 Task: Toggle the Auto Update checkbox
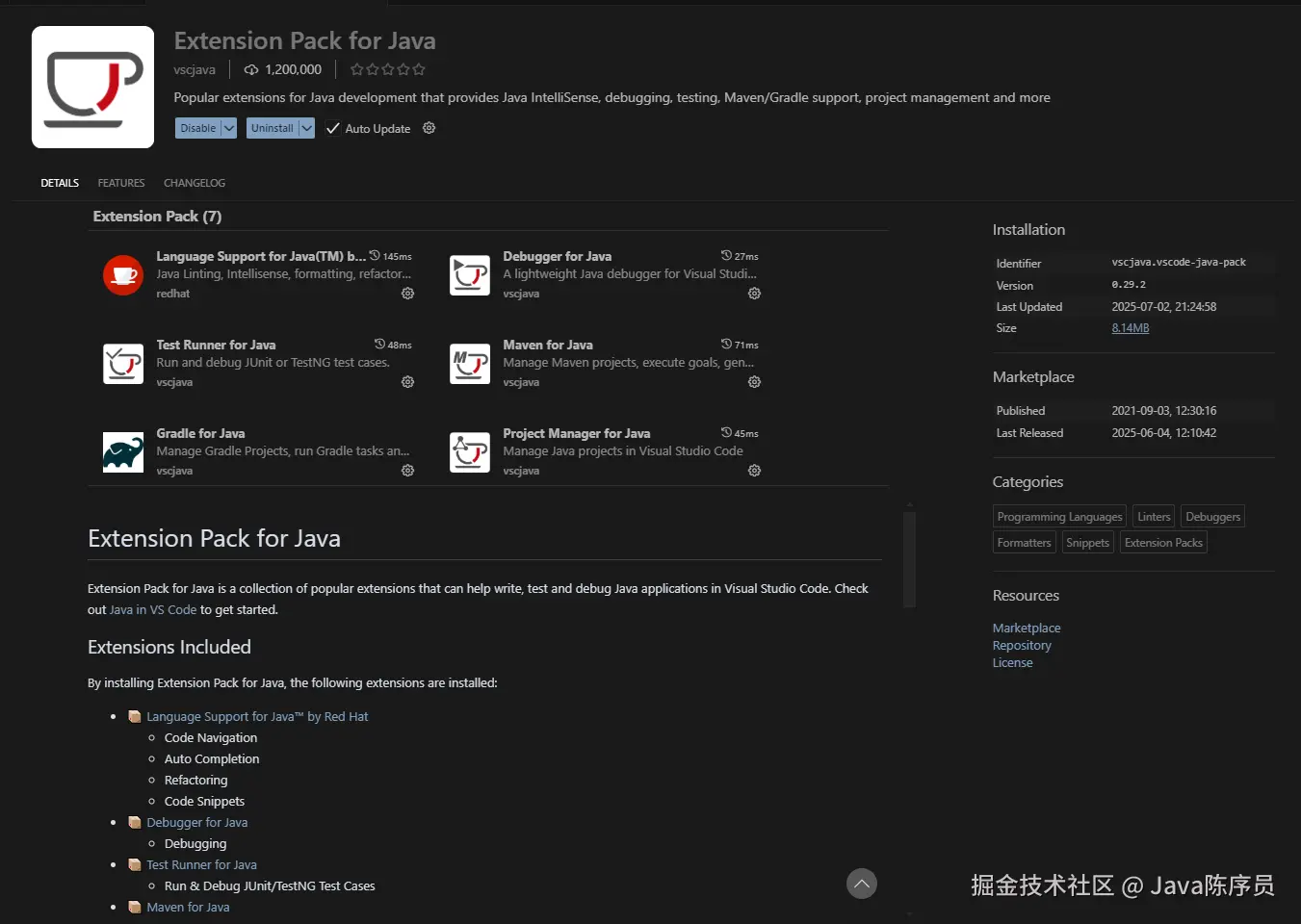[333, 128]
